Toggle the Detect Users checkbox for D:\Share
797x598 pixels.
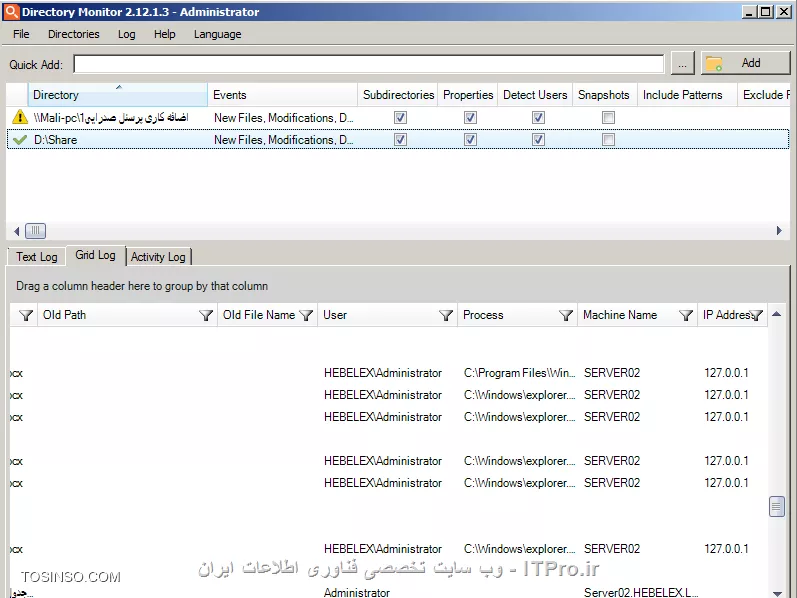click(x=538, y=139)
